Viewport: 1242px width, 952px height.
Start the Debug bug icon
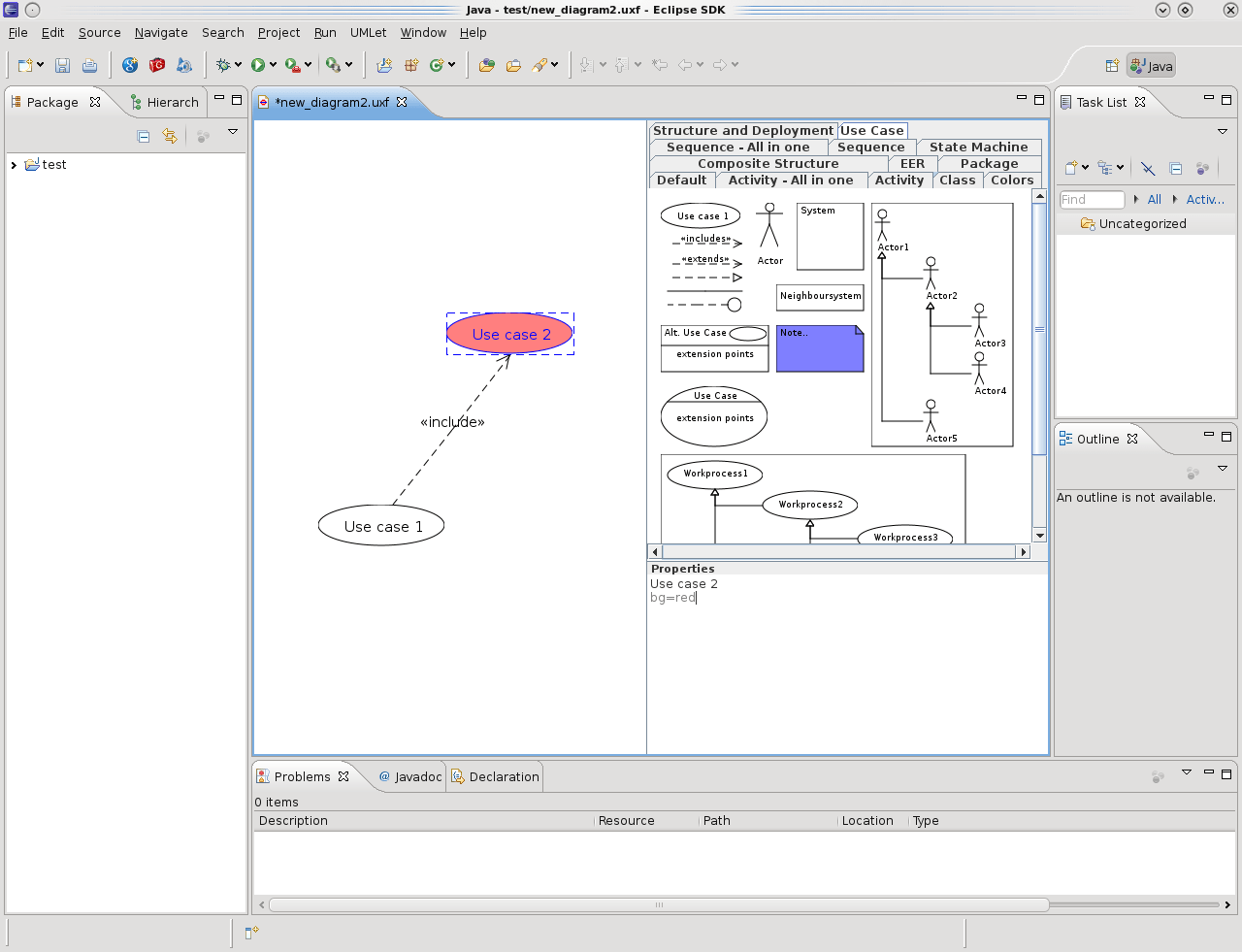(x=223, y=65)
